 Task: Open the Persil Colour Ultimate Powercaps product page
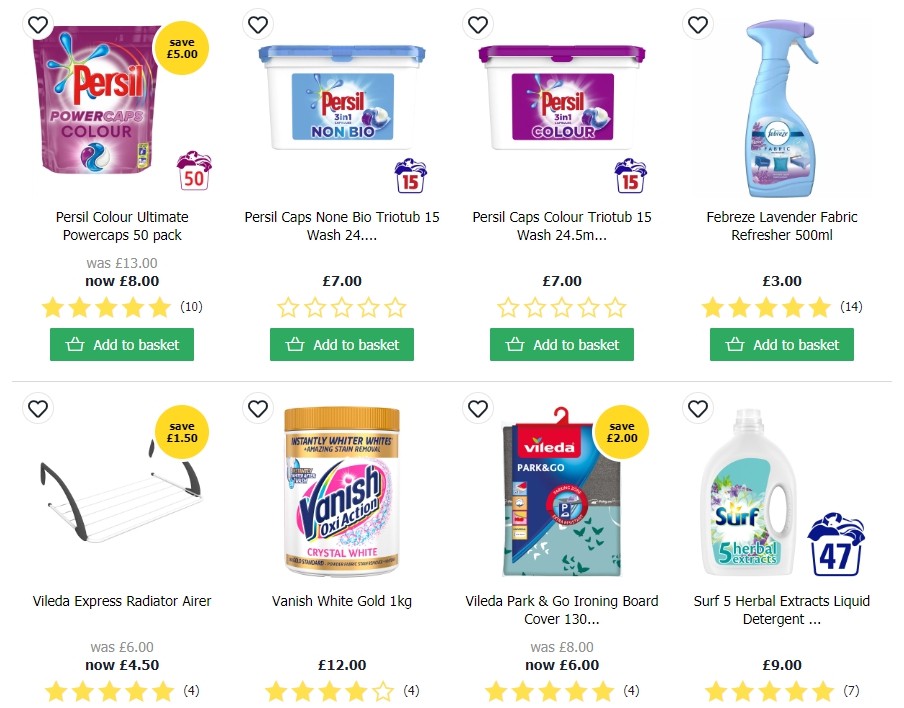pos(121,226)
